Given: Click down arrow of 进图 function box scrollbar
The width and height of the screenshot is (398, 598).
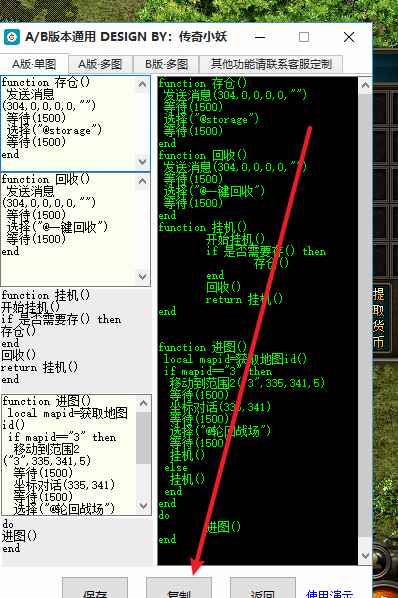Looking at the screenshot, I should click(143, 506).
